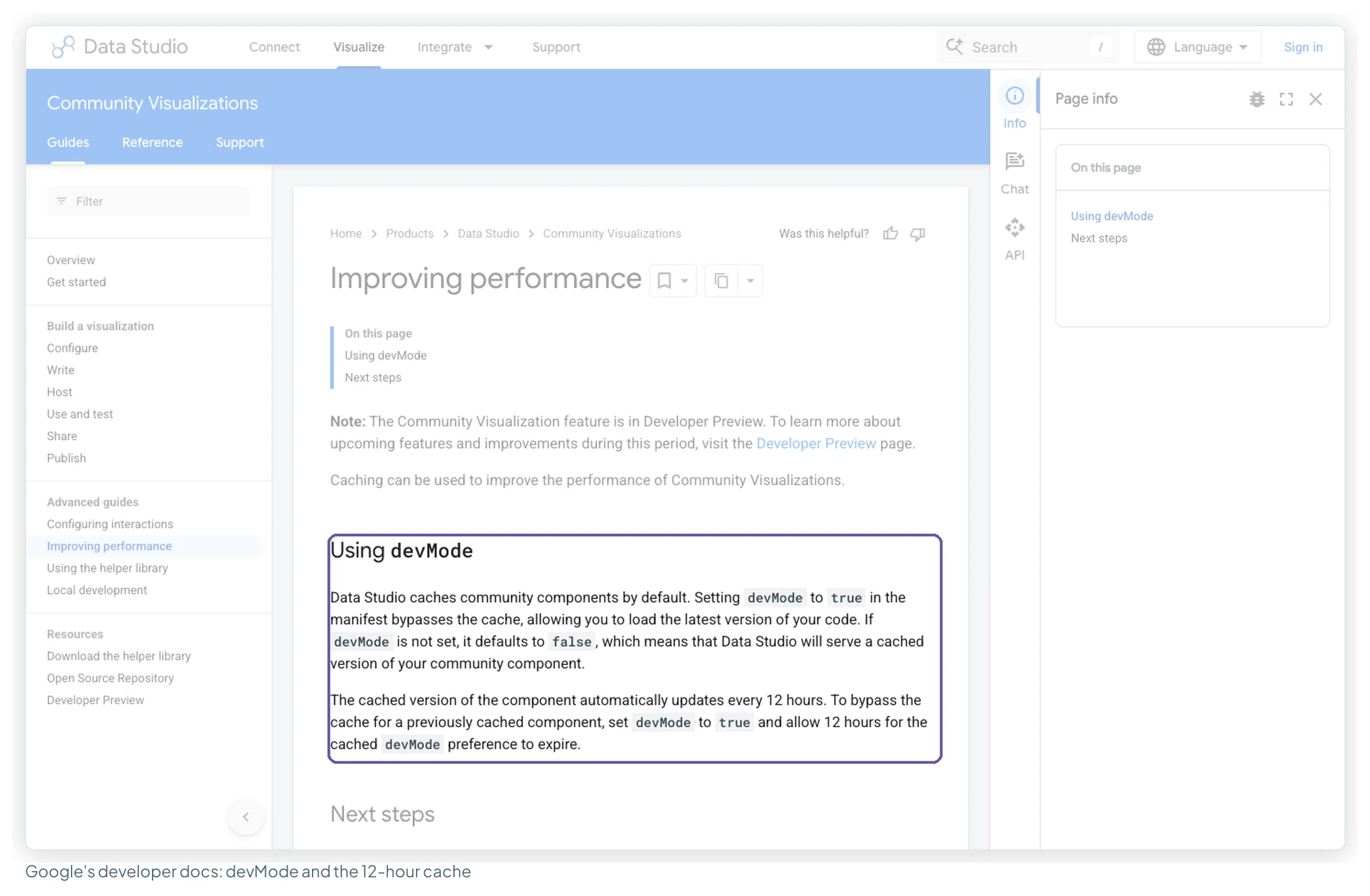This screenshot has height=896, width=1370.
Task: Click the Home breadcrumb
Action: click(x=346, y=233)
